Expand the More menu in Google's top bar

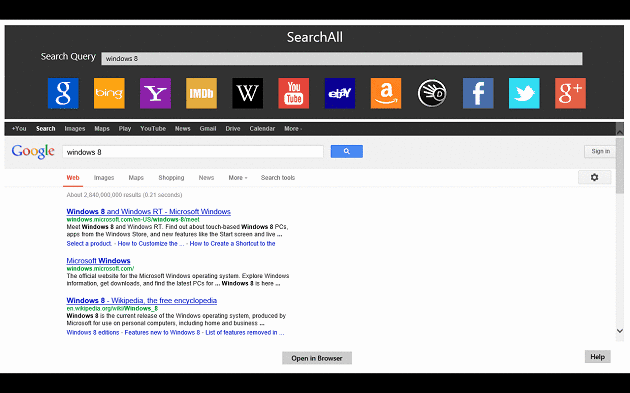coord(293,129)
